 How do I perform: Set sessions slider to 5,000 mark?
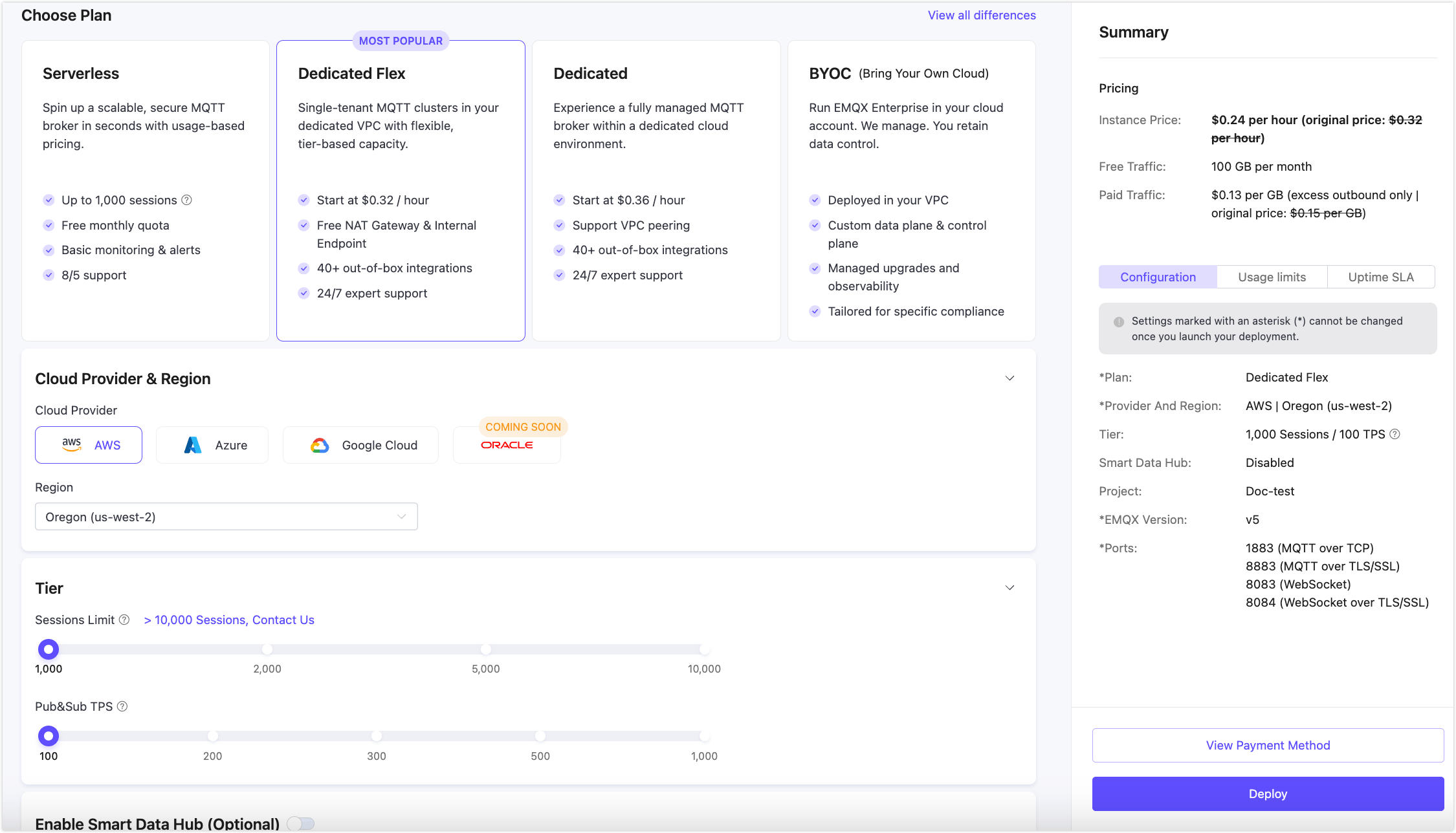coord(485,649)
